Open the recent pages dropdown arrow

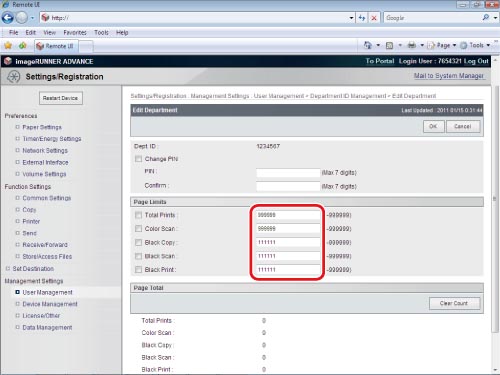pyautogui.click(x=32, y=18)
